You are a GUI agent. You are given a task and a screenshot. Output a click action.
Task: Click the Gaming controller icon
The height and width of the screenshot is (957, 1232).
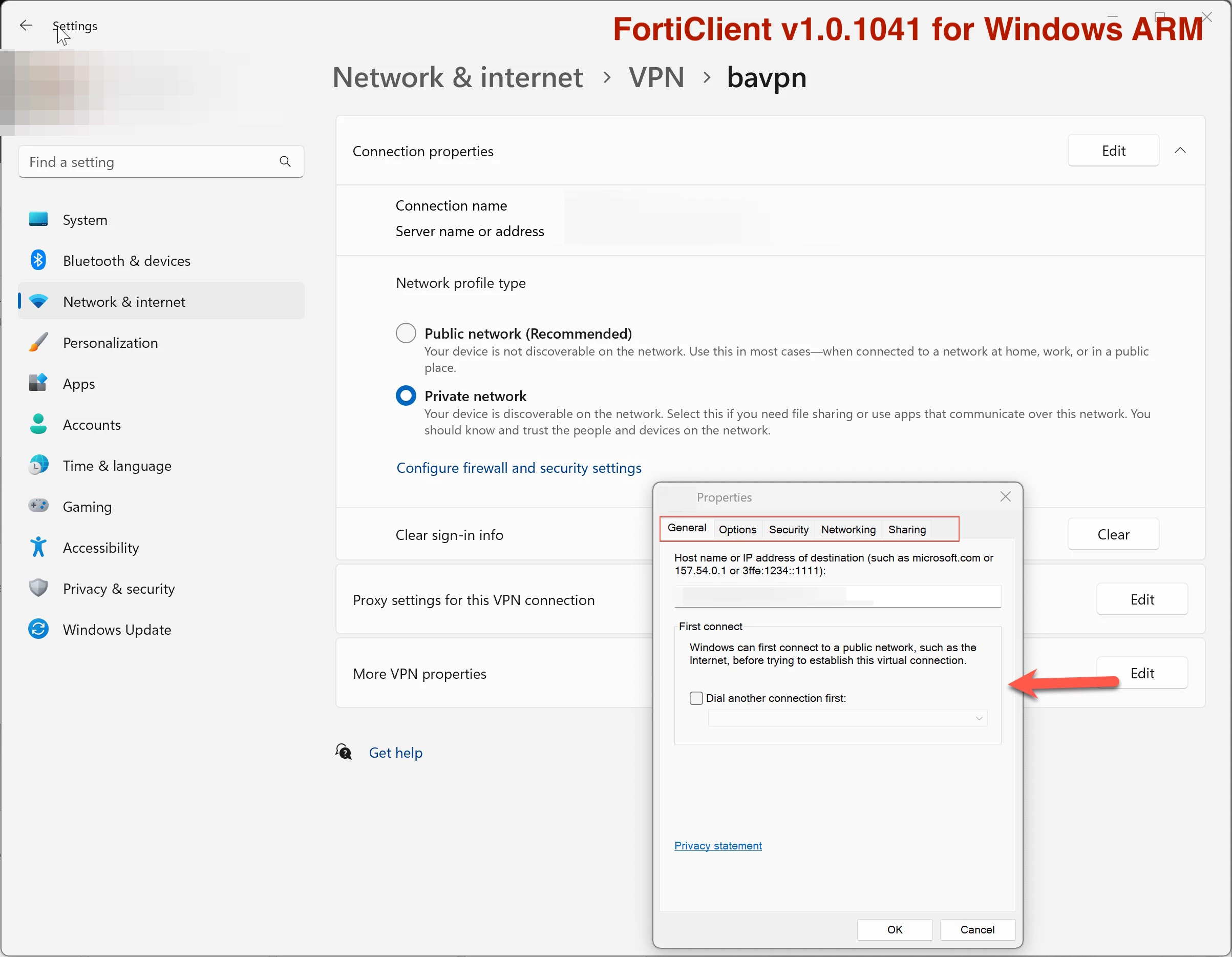click(38, 506)
